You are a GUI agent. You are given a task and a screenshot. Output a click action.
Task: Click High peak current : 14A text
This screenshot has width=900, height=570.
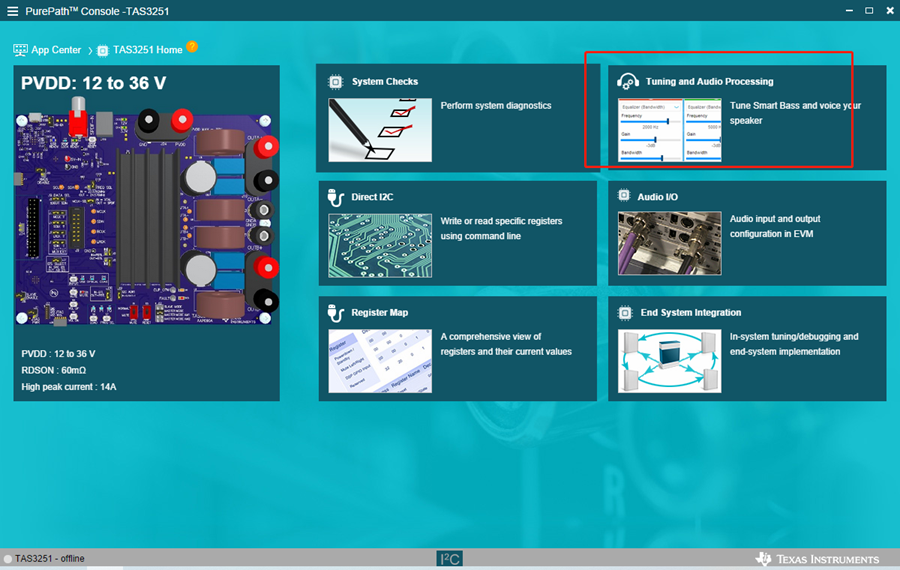tap(69, 387)
